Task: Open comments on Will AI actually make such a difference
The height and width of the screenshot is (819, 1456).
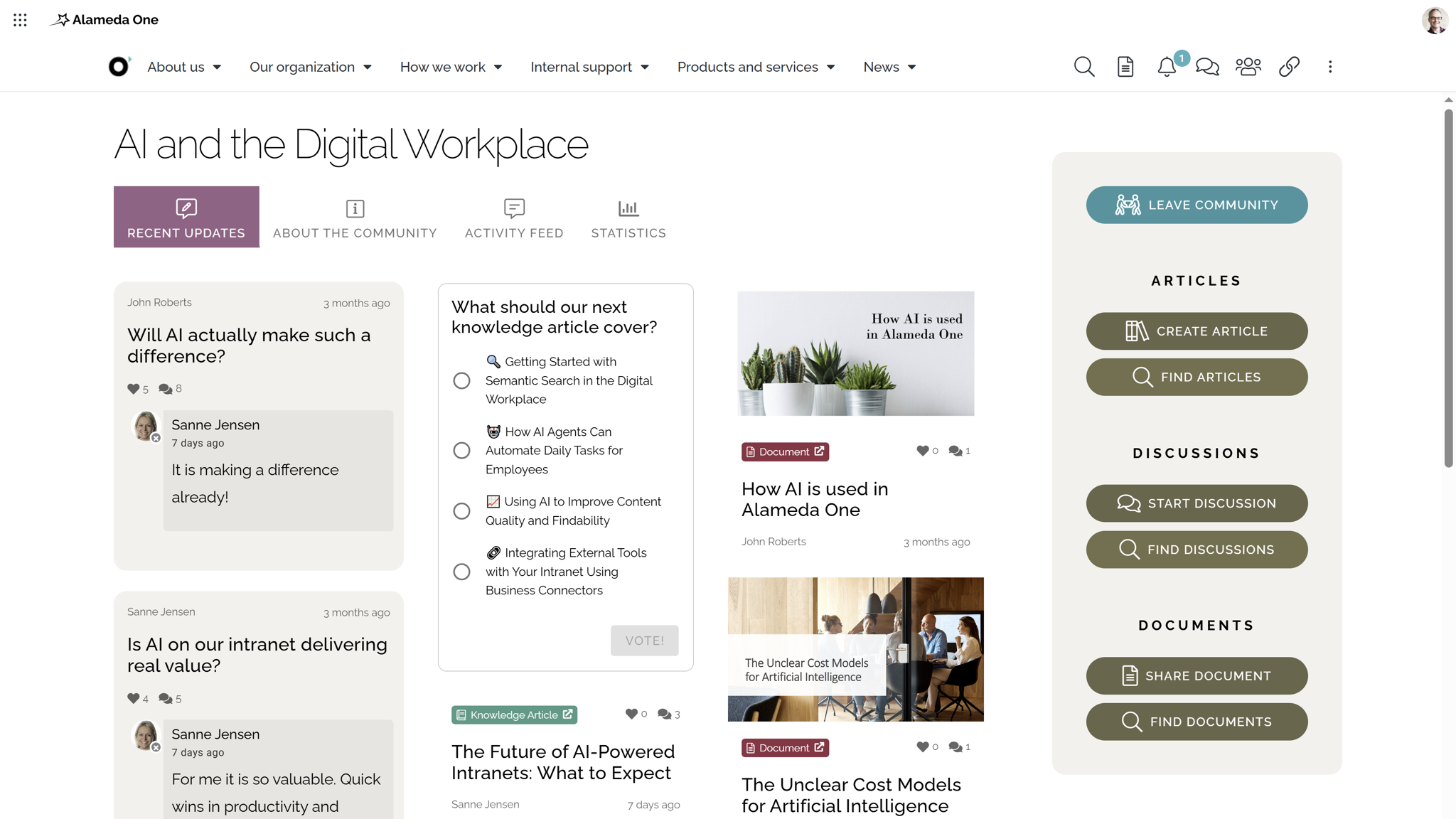Action: click(x=166, y=389)
